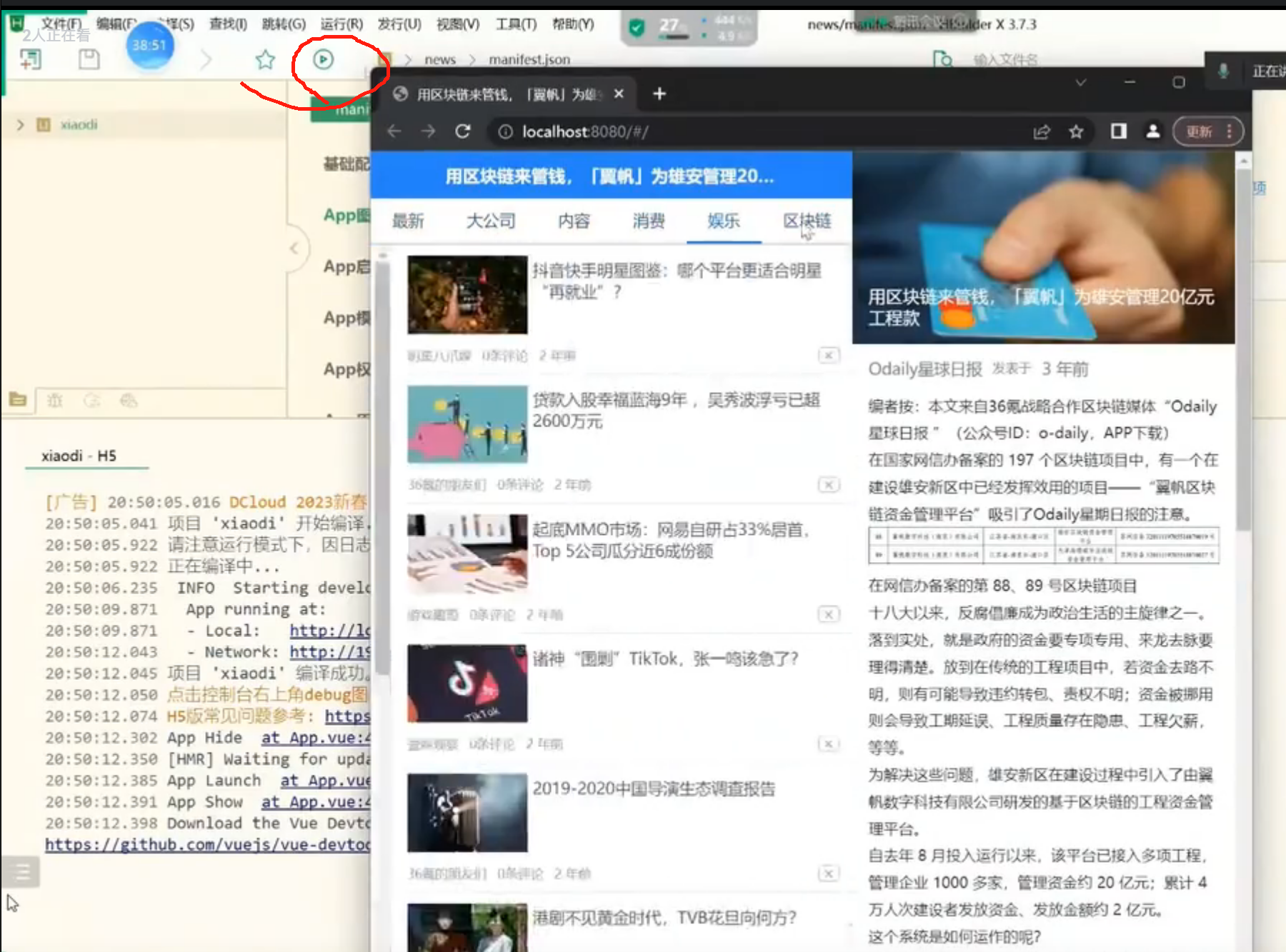Click the App Show at App.vue link
Screen dimensions: 1286x952
tap(316, 802)
